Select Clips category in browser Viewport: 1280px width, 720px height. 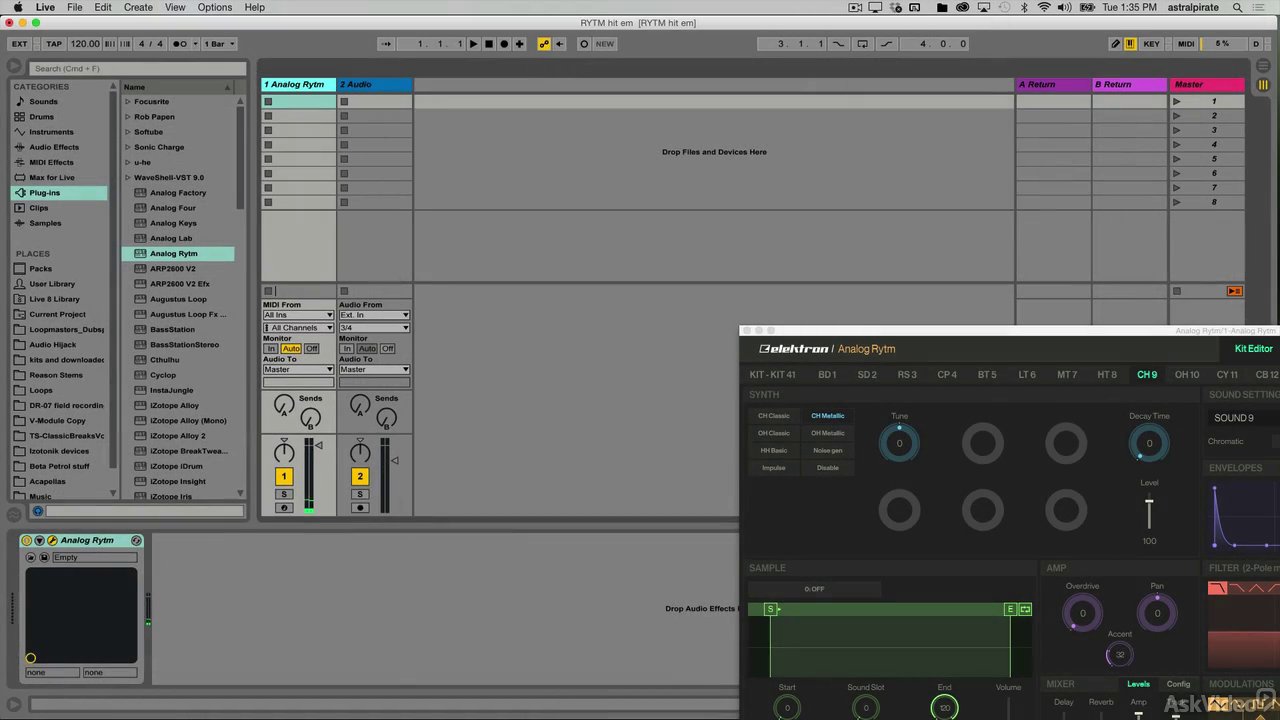(x=38, y=208)
